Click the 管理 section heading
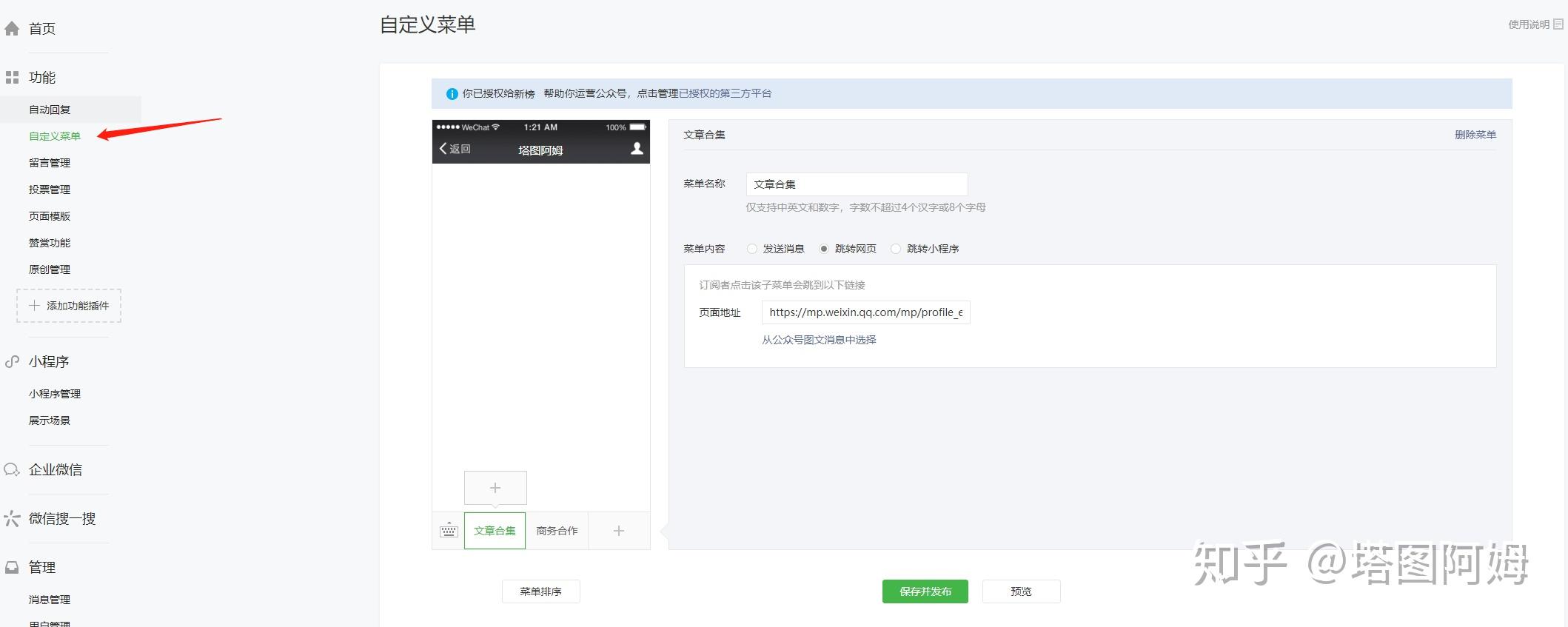Image resolution: width=1568 pixels, height=627 pixels. [x=42, y=567]
